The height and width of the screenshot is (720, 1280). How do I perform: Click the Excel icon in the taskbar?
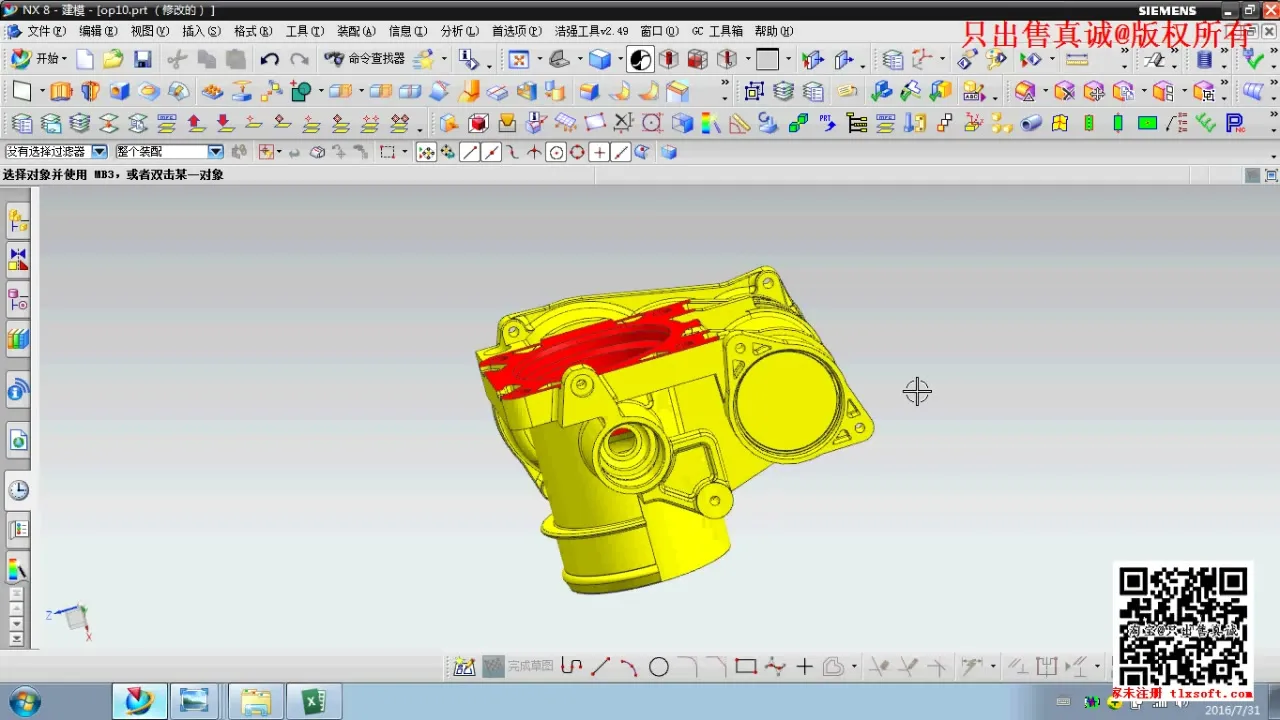[313, 702]
